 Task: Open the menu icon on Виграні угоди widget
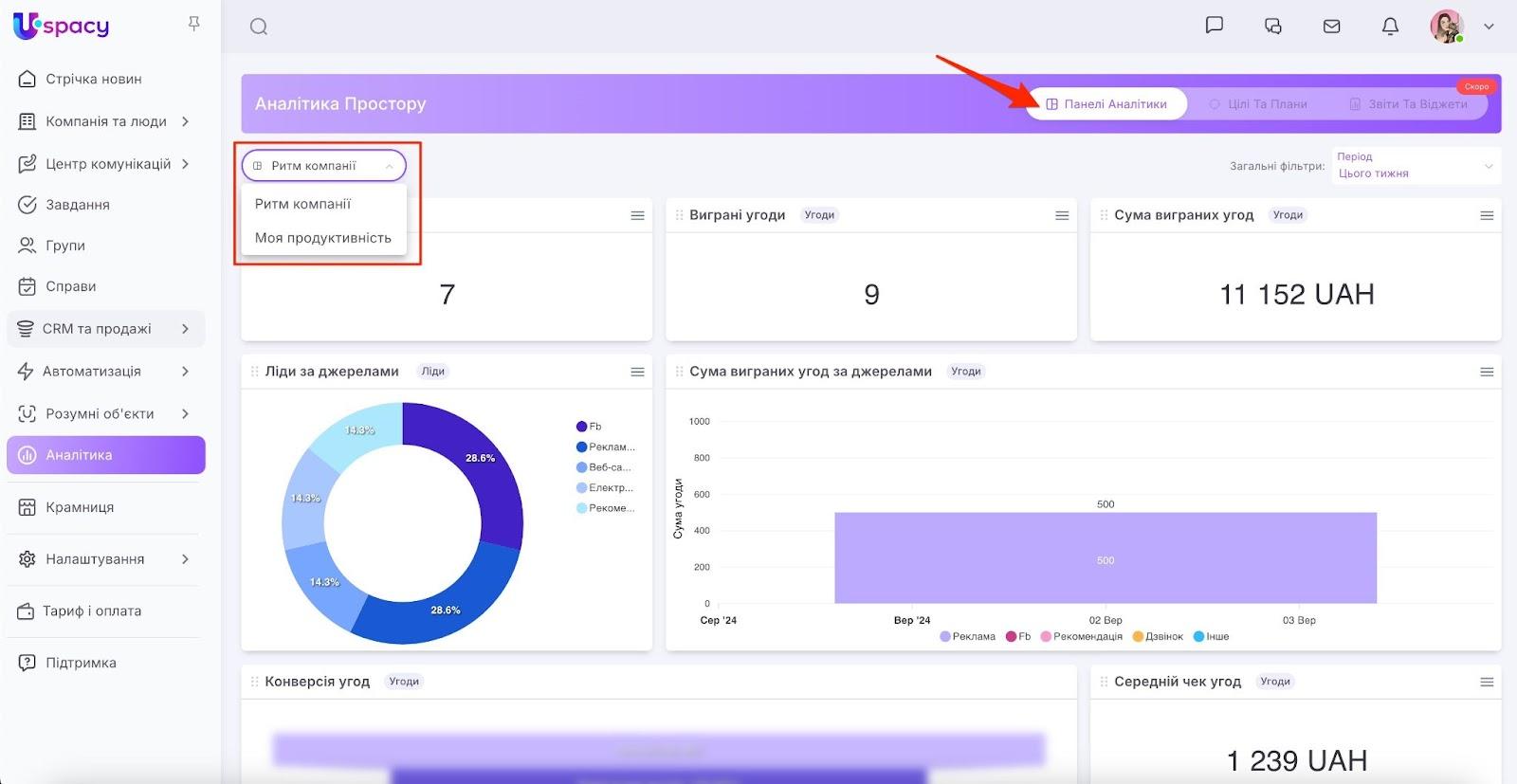pyautogui.click(x=1062, y=216)
